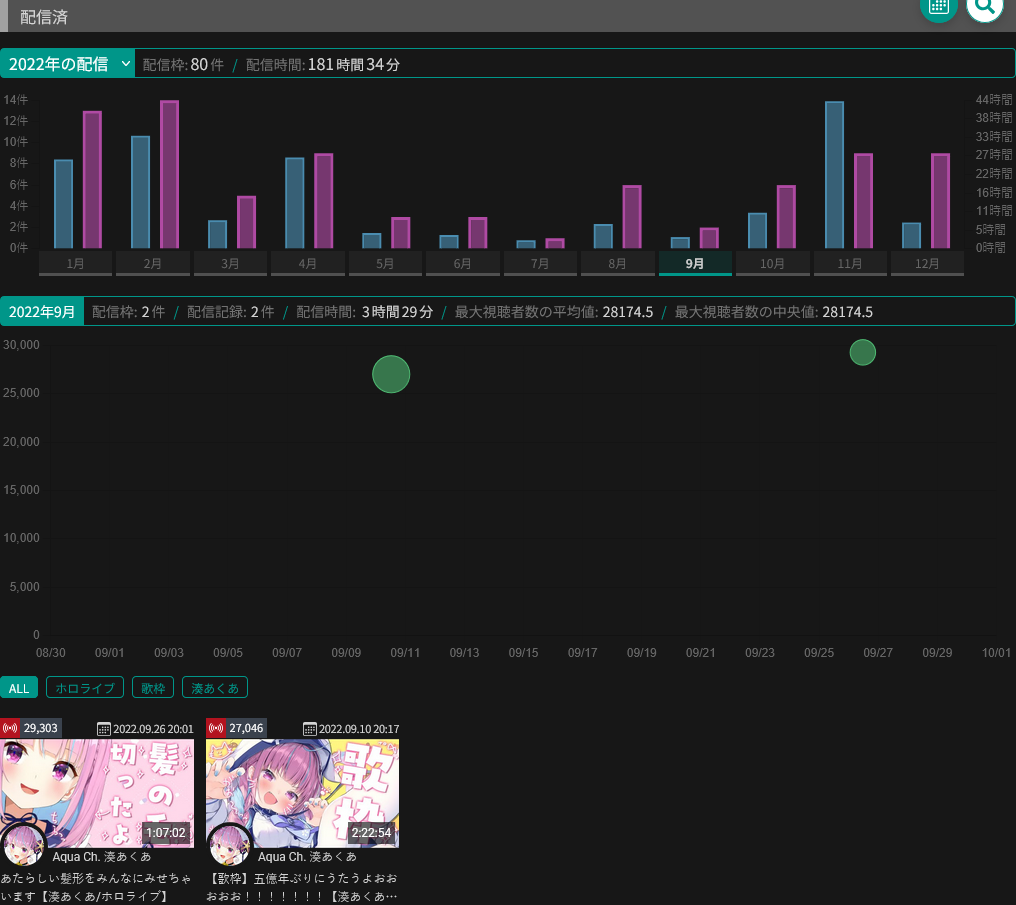Select the 3月 month tab

point(230,264)
